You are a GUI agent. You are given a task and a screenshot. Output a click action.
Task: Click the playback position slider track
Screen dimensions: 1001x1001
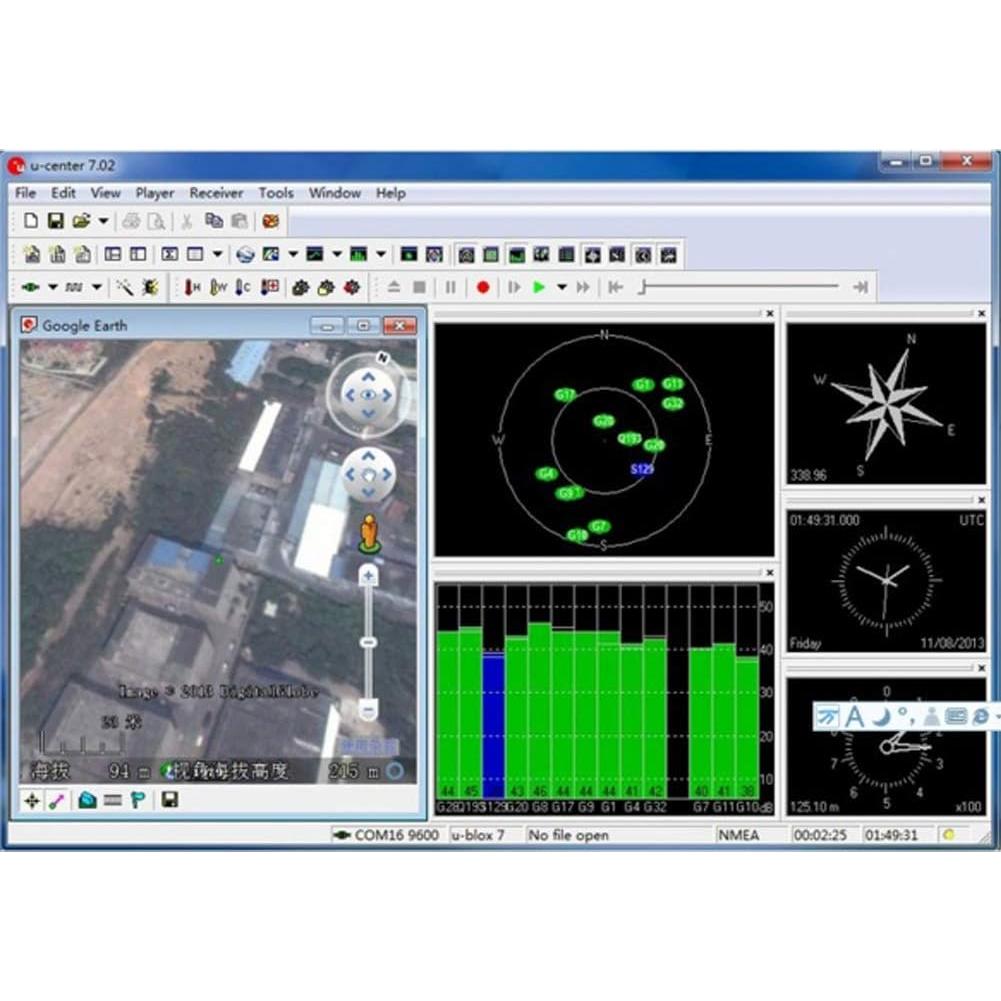740,287
